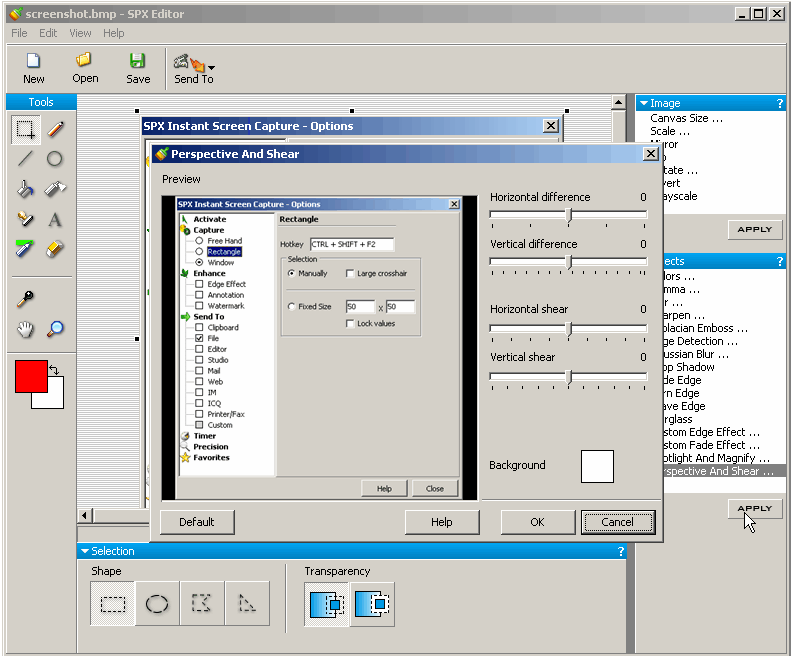Open the File menu
Screen dimensions: 794x656
19,33
